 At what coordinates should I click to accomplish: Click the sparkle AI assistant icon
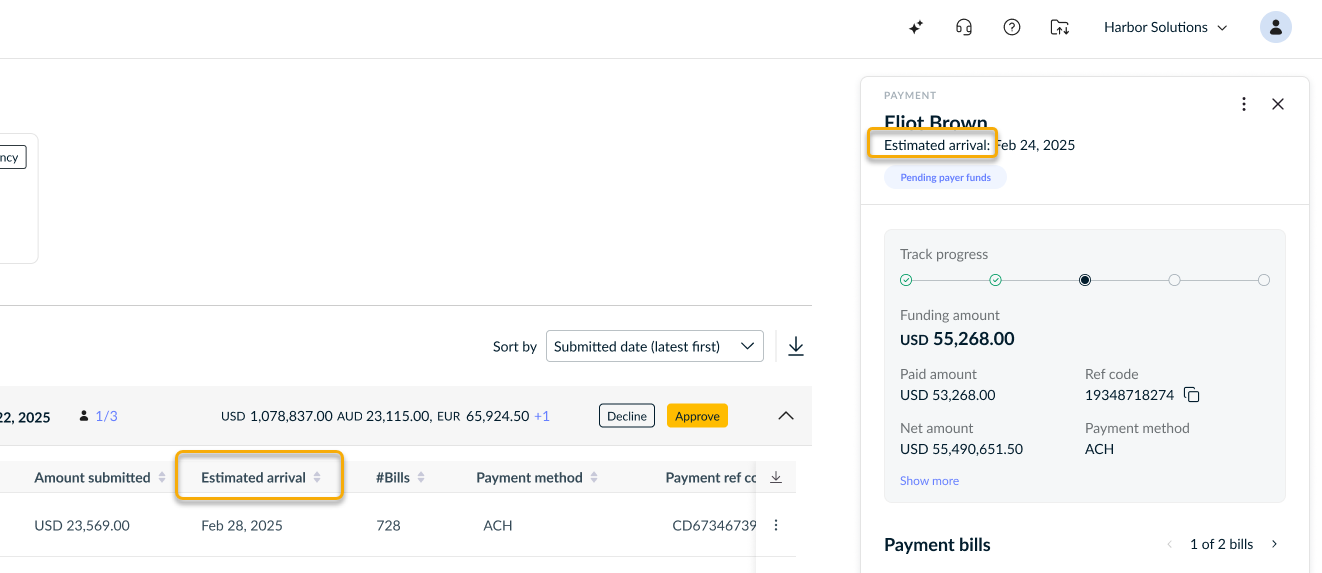[x=915, y=28]
